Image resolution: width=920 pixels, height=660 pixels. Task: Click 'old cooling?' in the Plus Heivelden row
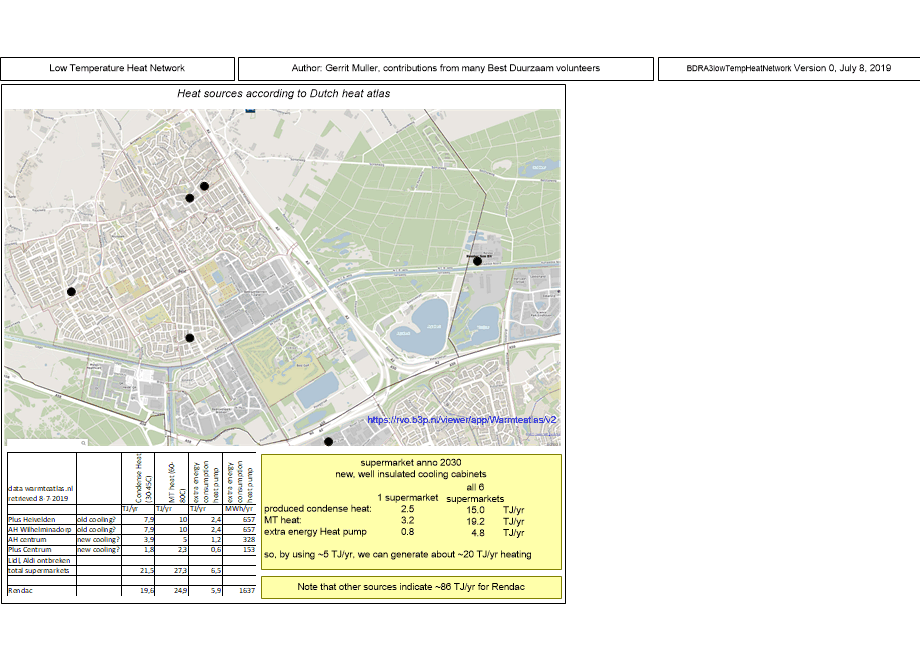click(97, 520)
